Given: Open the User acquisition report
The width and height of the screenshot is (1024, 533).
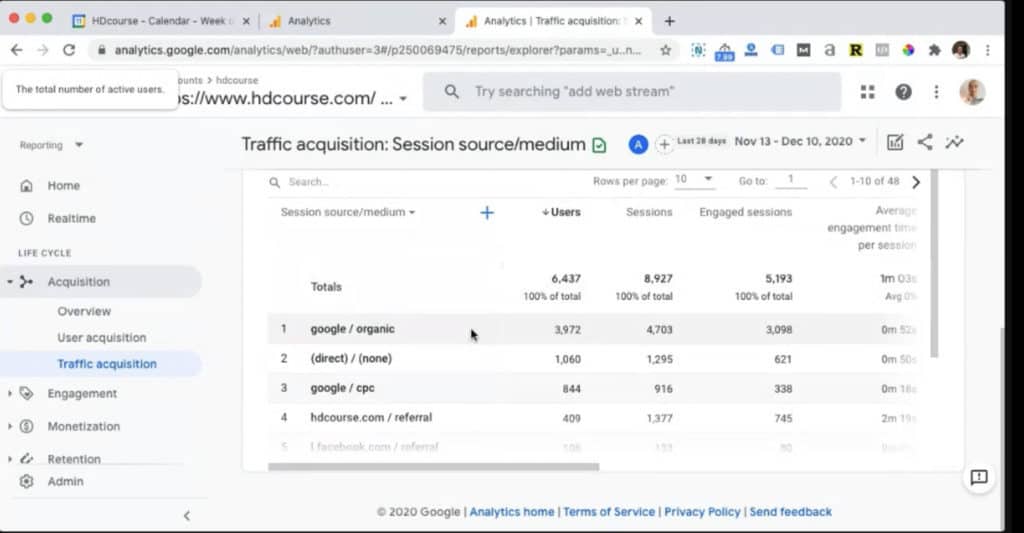Looking at the screenshot, I should [x=102, y=338].
